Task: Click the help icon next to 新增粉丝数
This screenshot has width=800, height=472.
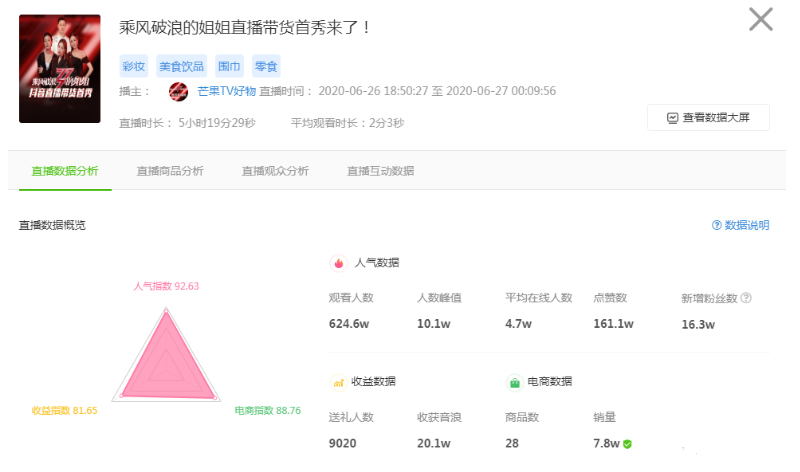Action: click(745, 297)
